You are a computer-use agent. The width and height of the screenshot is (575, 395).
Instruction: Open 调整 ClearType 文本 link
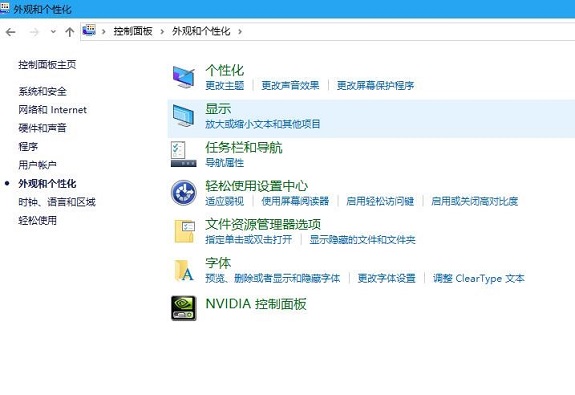[479, 278]
